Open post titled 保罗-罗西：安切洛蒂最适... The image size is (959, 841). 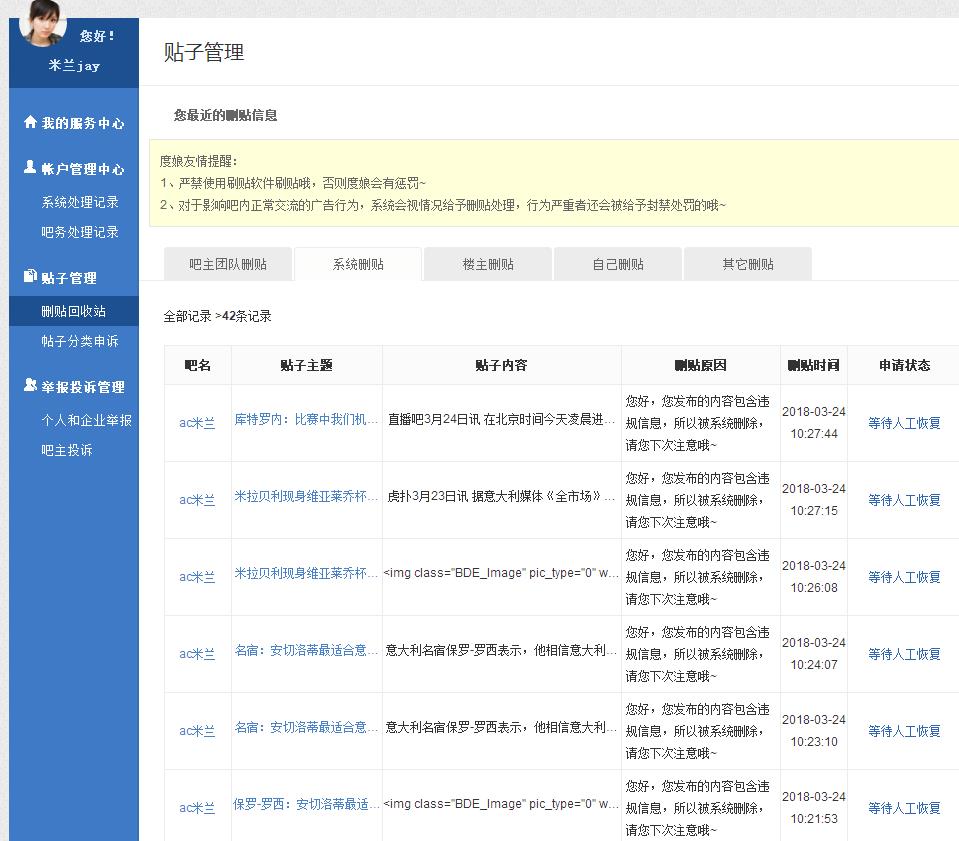[x=306, y=804]
